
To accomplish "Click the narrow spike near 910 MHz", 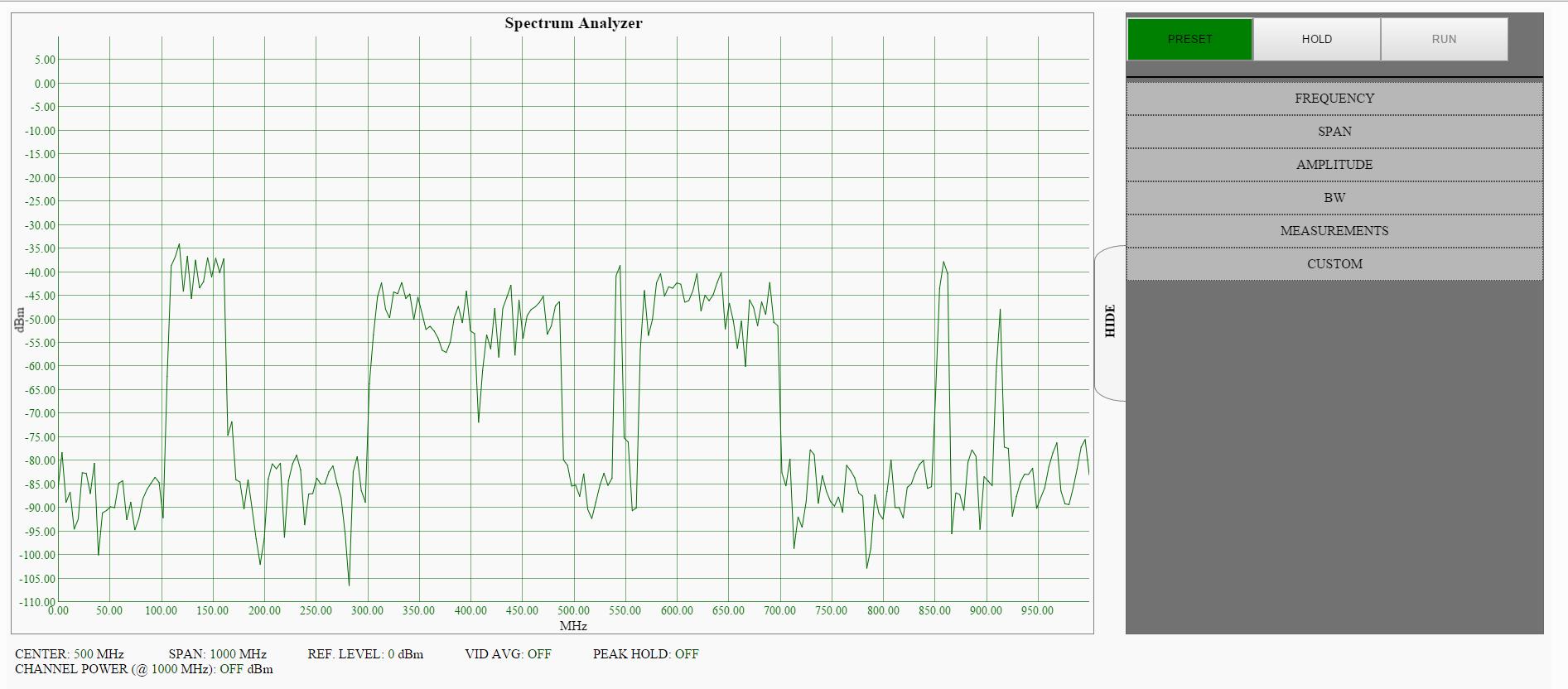I will click(1000, 311).
